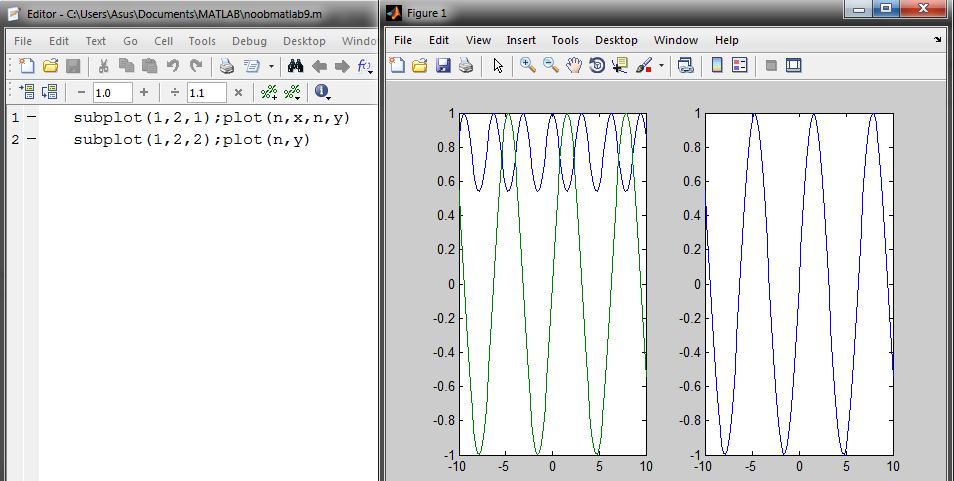Choose the Rotate 3D tool
This screenshot has width=954, height=481.
click(x=597, y=66)
